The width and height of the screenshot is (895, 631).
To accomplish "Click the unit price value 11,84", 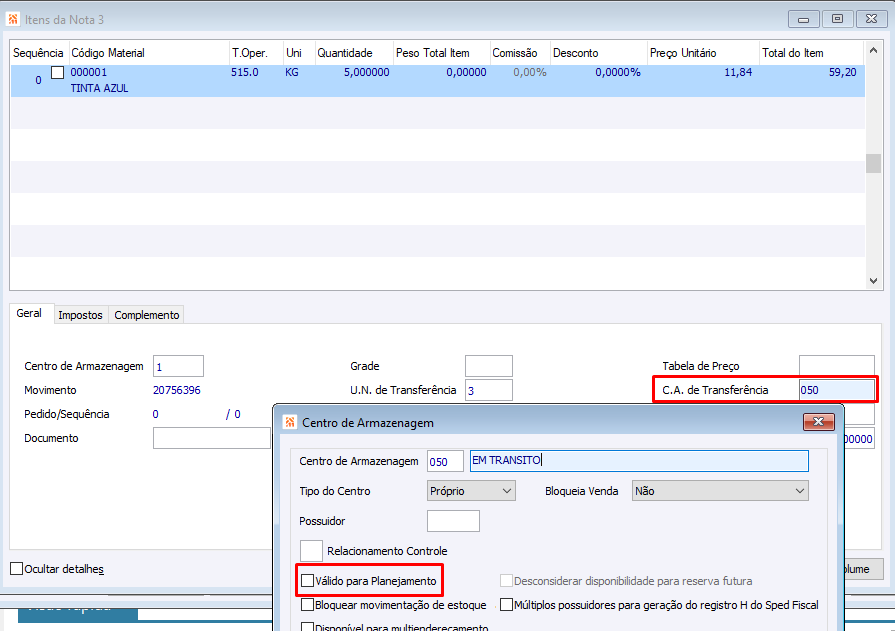I will tap(738, 73).
